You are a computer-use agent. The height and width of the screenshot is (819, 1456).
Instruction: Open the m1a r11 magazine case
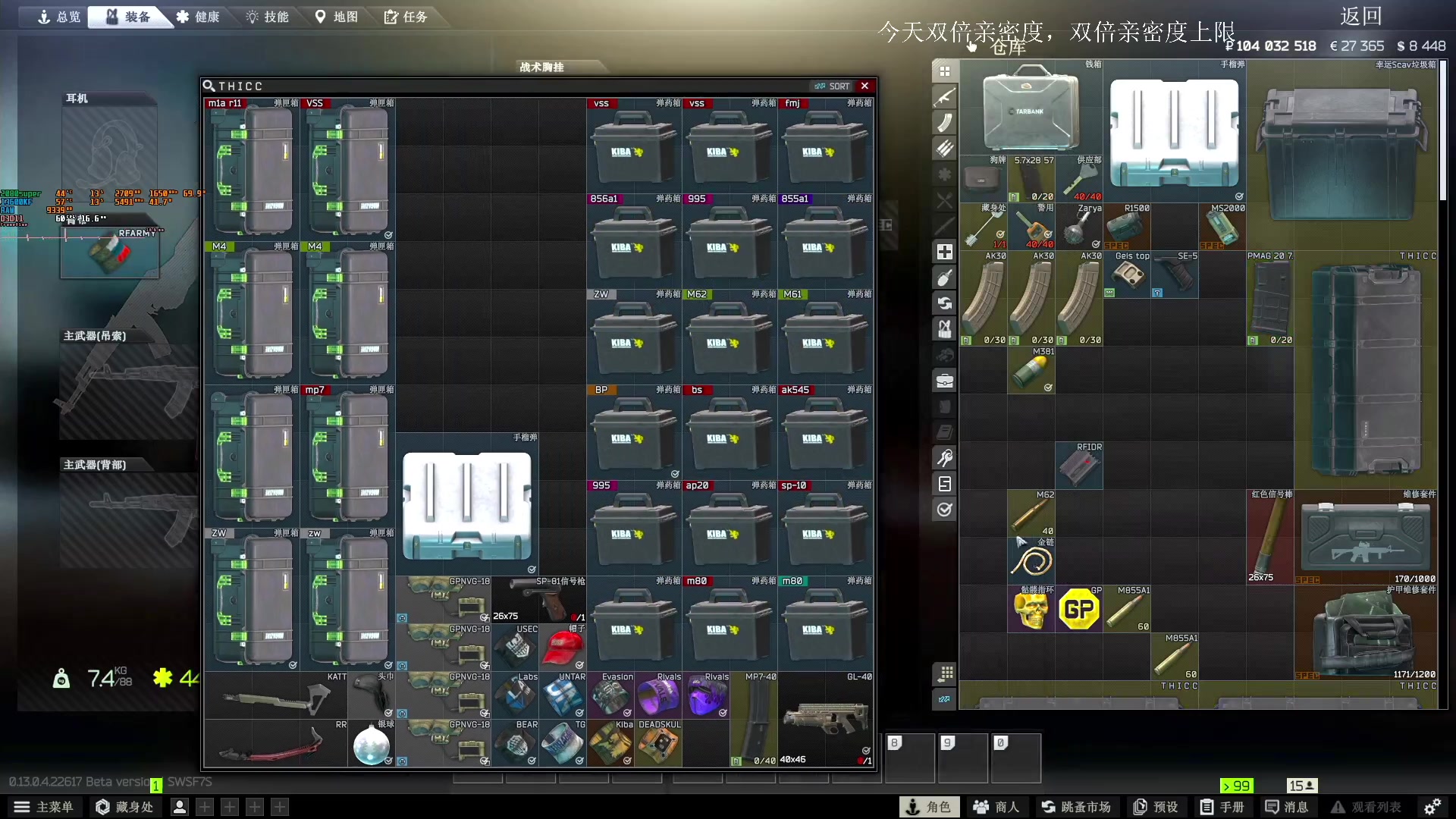pos(253,169)
